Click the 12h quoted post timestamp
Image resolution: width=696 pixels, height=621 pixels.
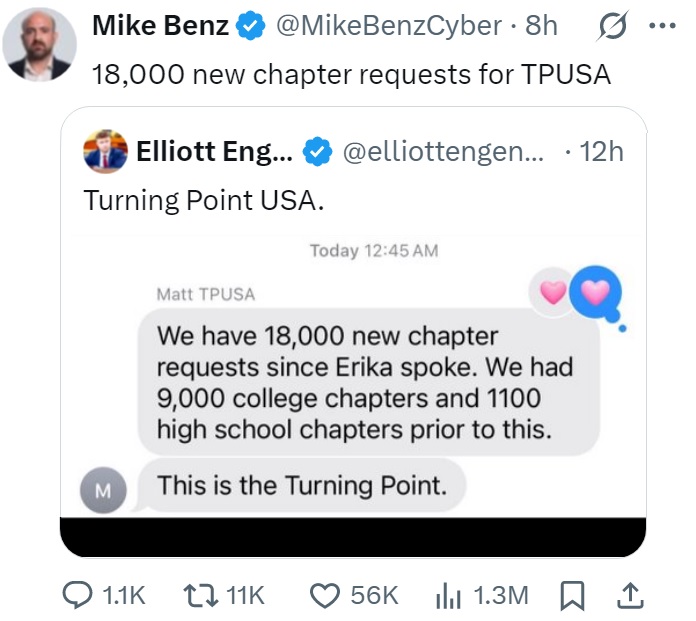click(601, 151)
